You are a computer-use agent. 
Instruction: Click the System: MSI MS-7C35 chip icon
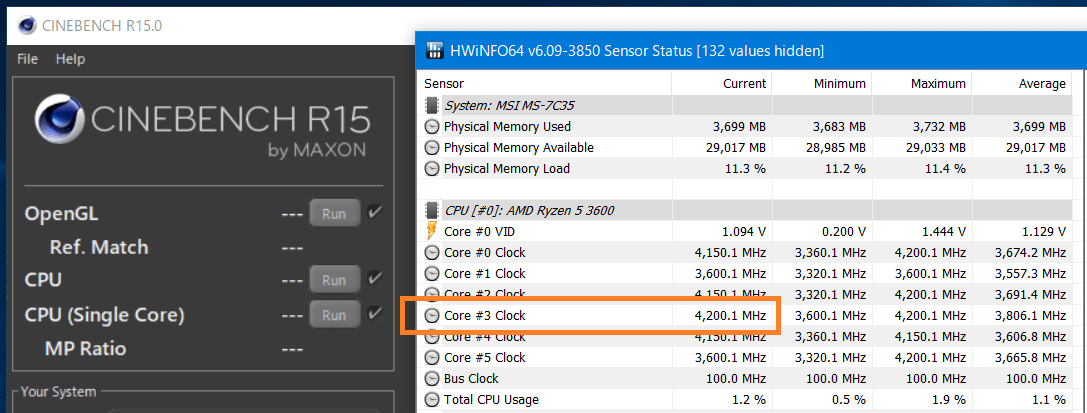432,105
